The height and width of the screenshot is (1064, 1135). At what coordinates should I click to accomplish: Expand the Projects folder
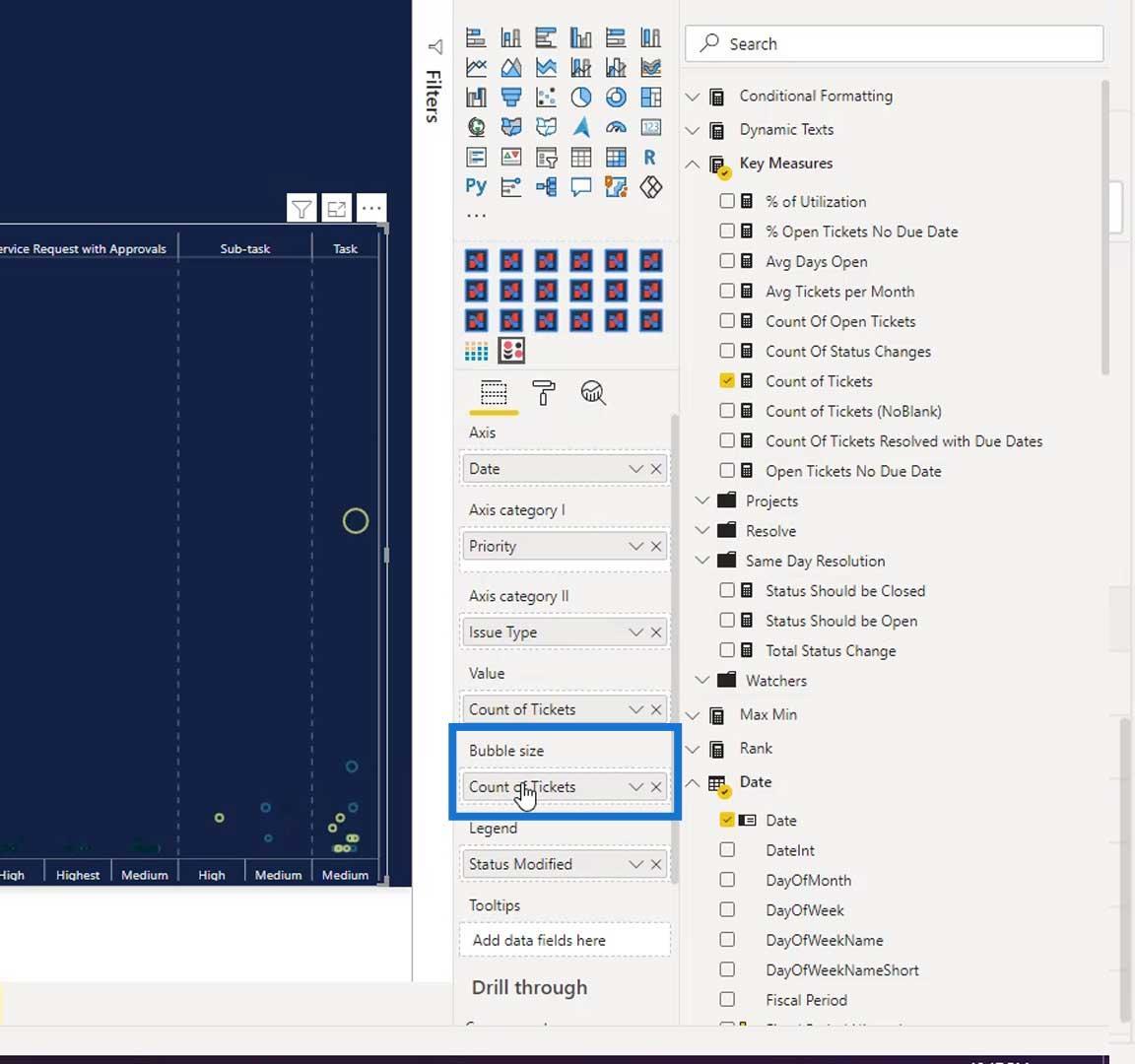click(701, 500)
